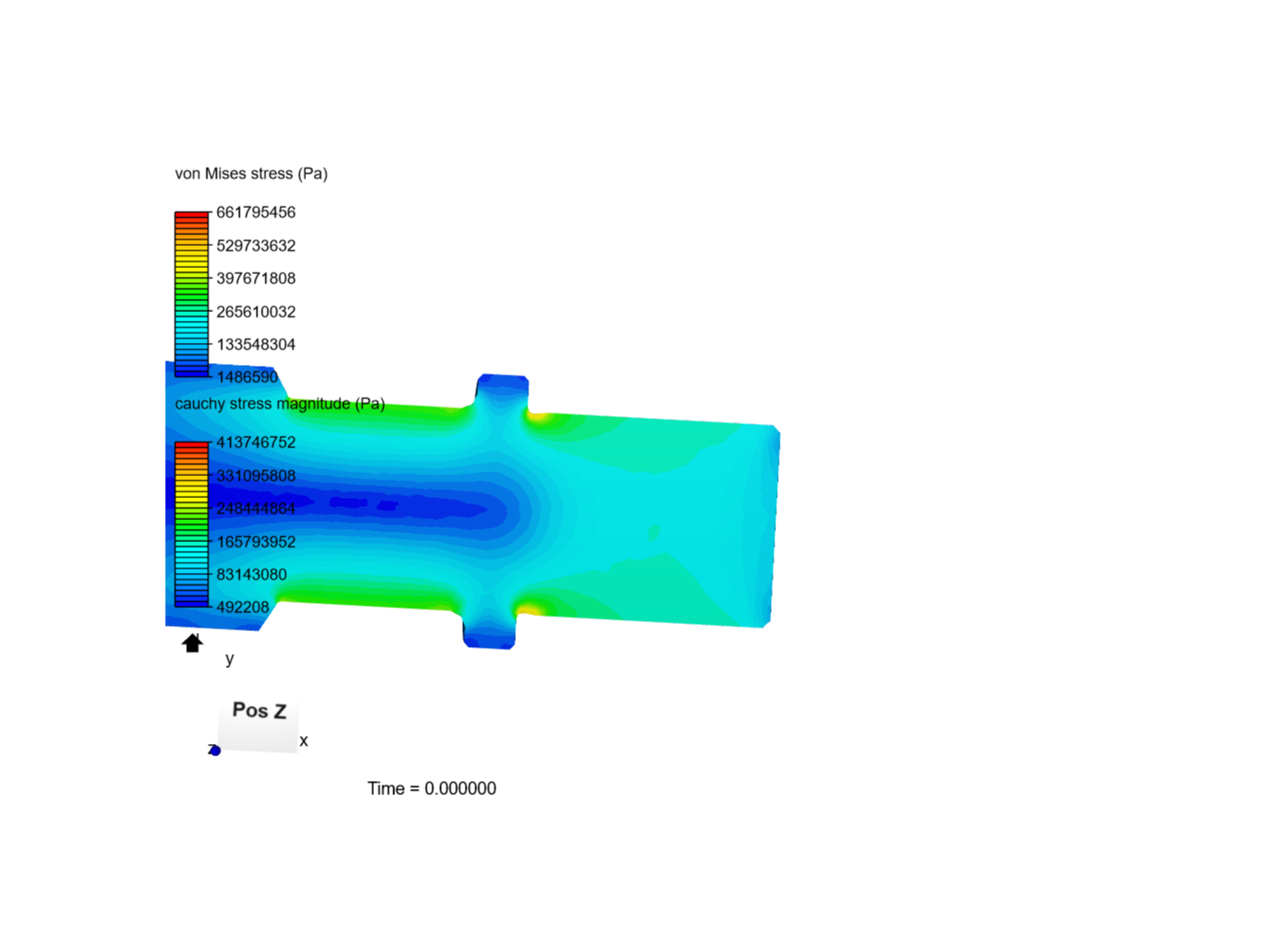Click the cauchy stress magnitude color bar
1270x952 pixels.
191,524
